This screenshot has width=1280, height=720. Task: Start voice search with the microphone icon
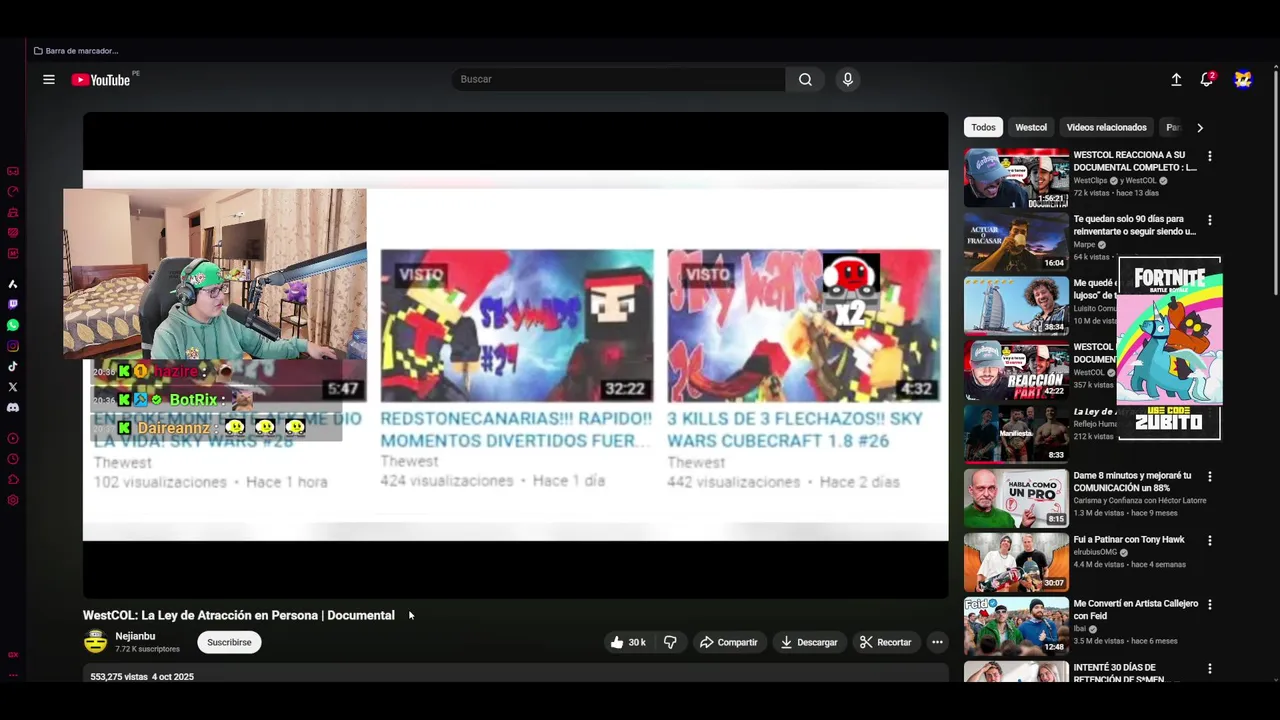(848, 80)
